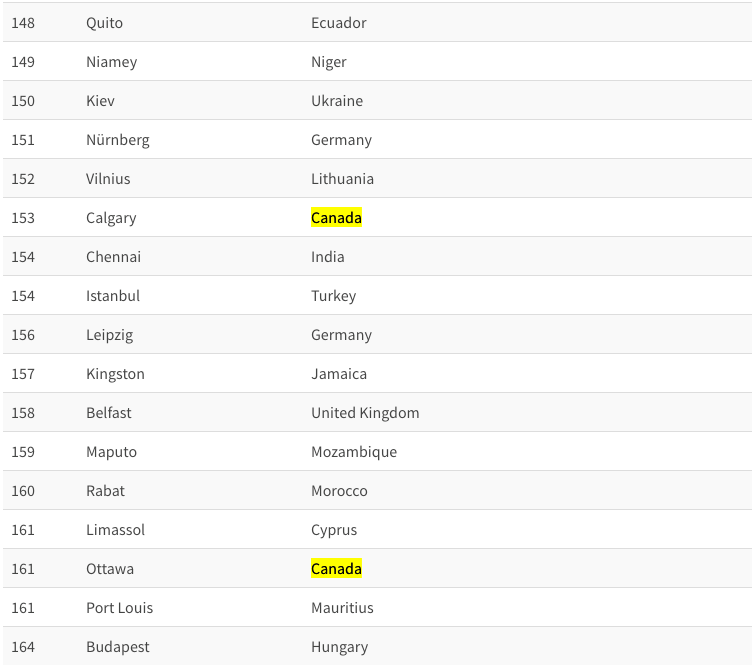Click the Leipzig city name
The image size is (752, 665).
click(110, 335)
